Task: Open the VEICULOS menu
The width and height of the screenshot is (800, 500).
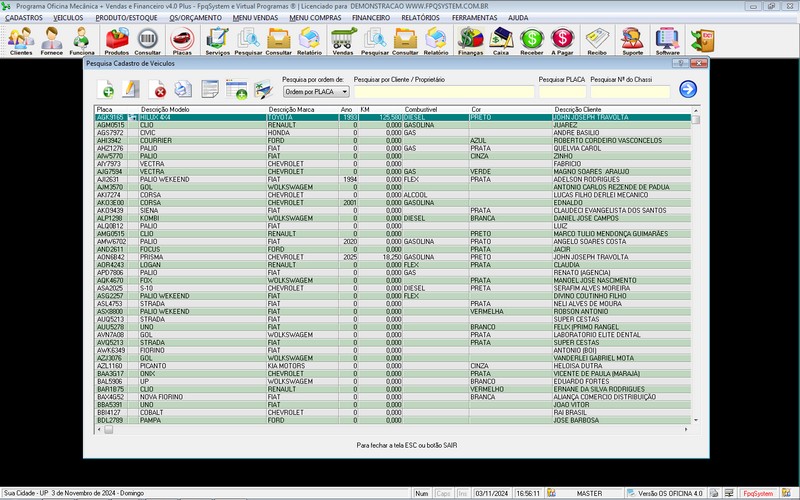Action: click(x=68, y=18)
